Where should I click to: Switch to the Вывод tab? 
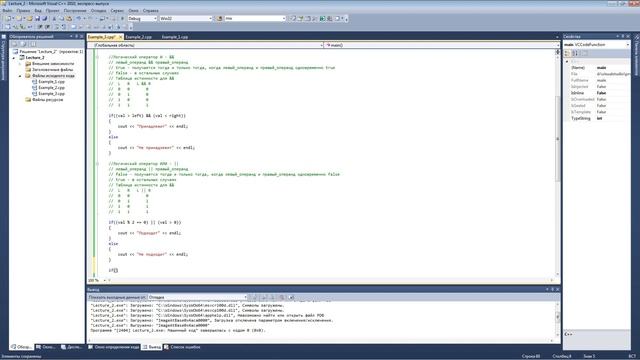click(x=151, y=347)
